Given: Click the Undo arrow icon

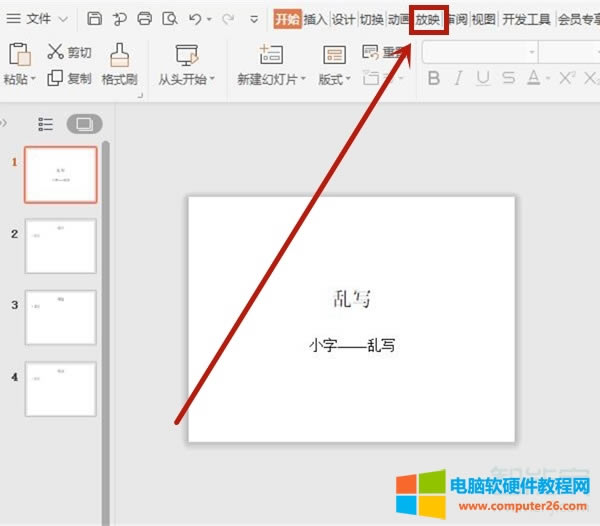Looking at the screenshot, I should (x=195, y=18).
